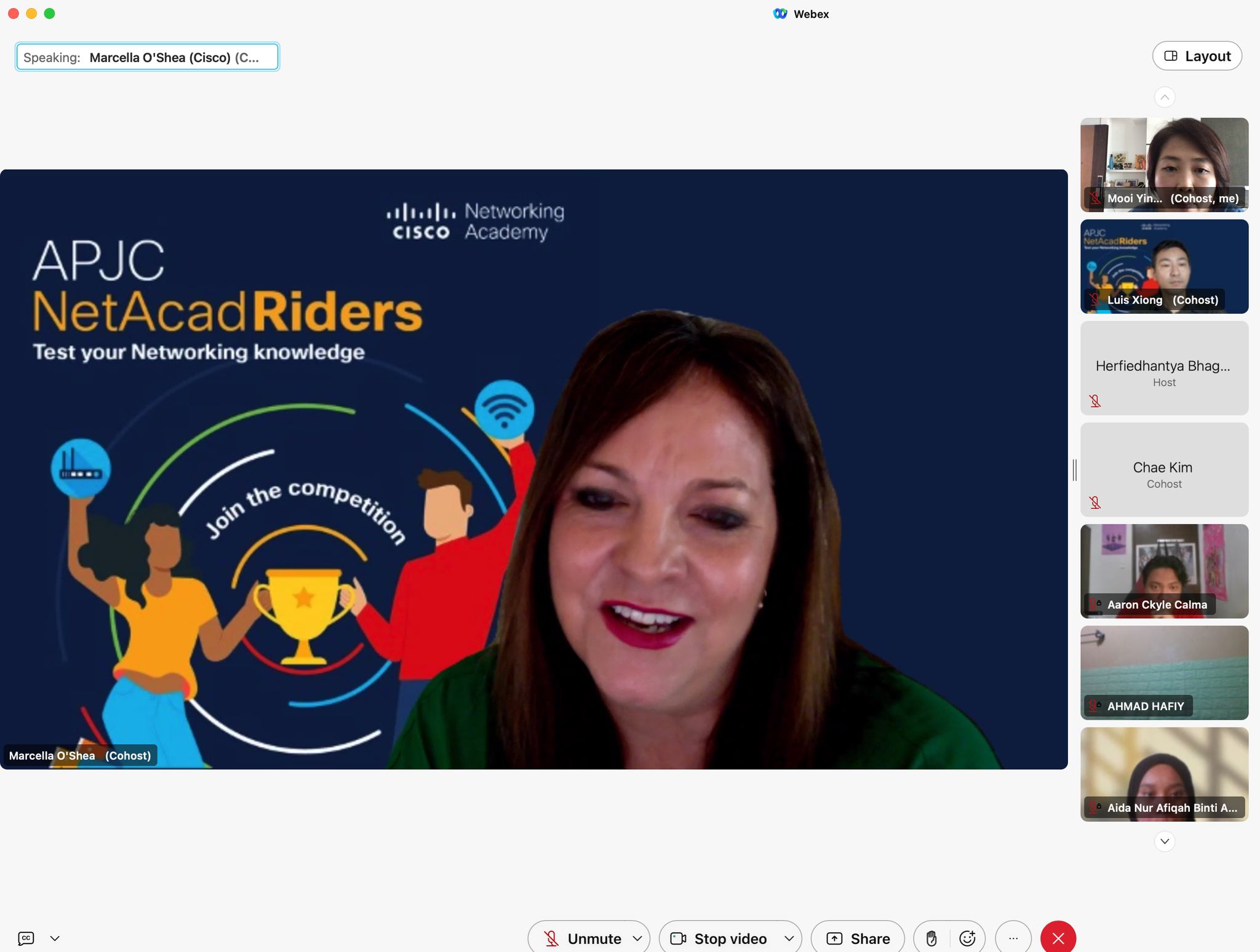The image size is (1260, 952).
Task: Select Luis Xiong's video thumbnail
Action: [1165, 266]
